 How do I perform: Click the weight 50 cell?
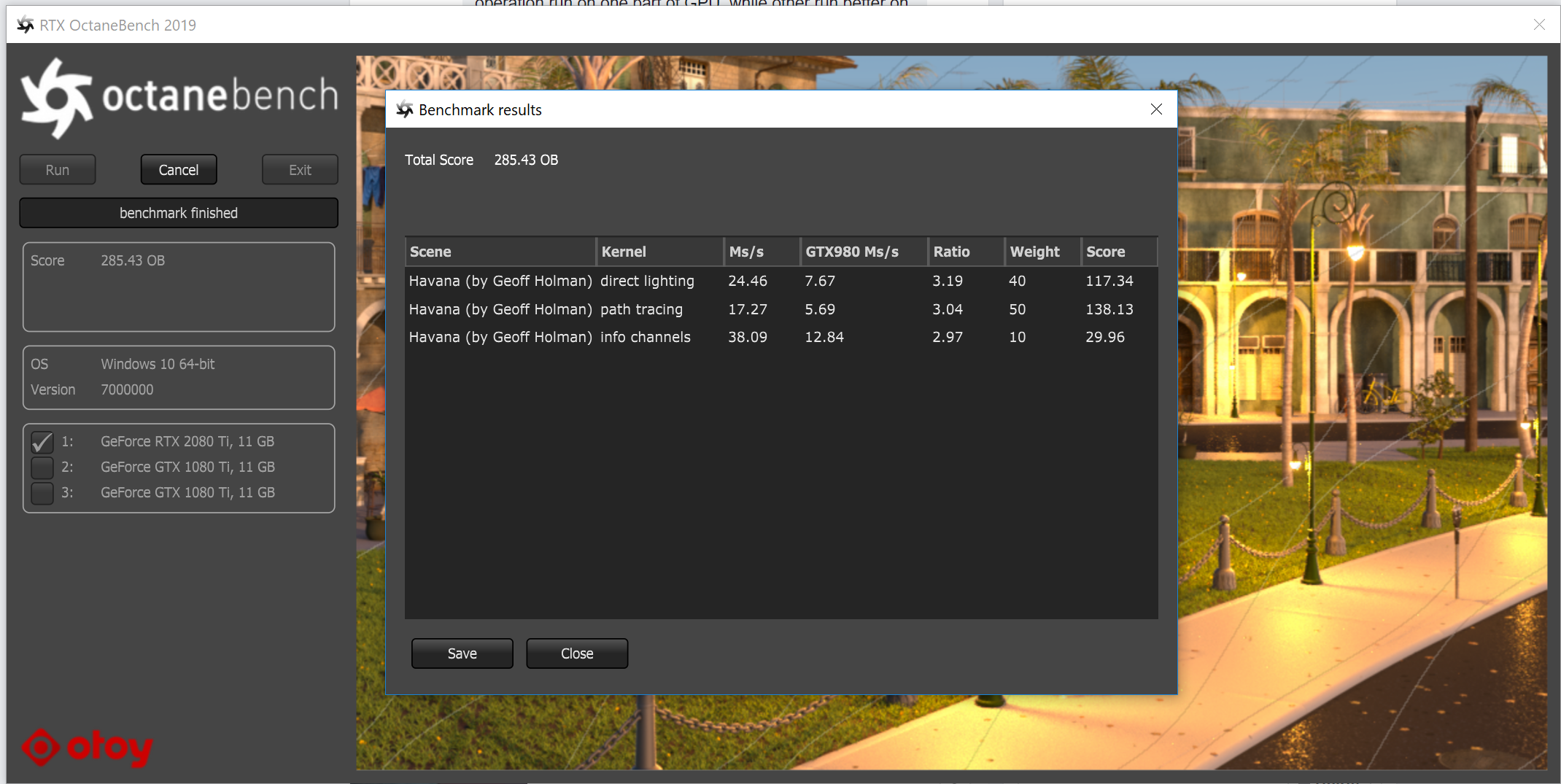click(x=1018, y=309)
